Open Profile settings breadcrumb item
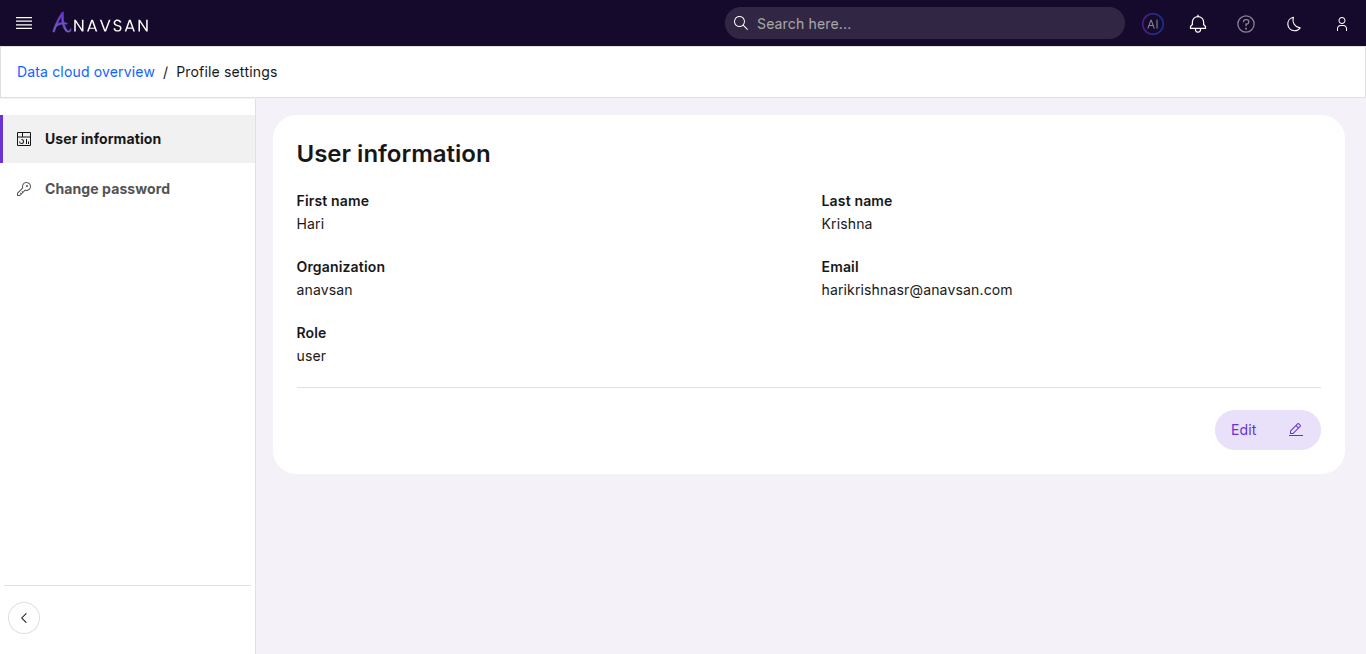1366x654 pixels. pos(226,71)
